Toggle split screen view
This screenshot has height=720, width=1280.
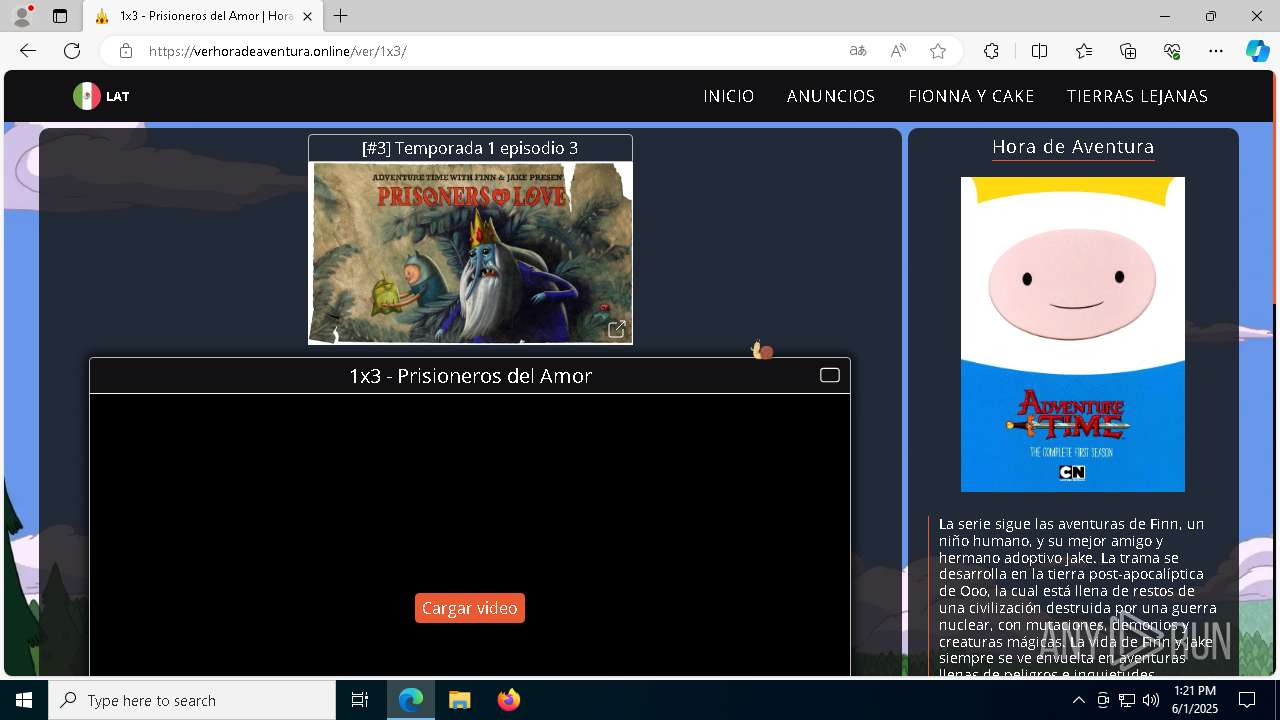(1039, 51)
